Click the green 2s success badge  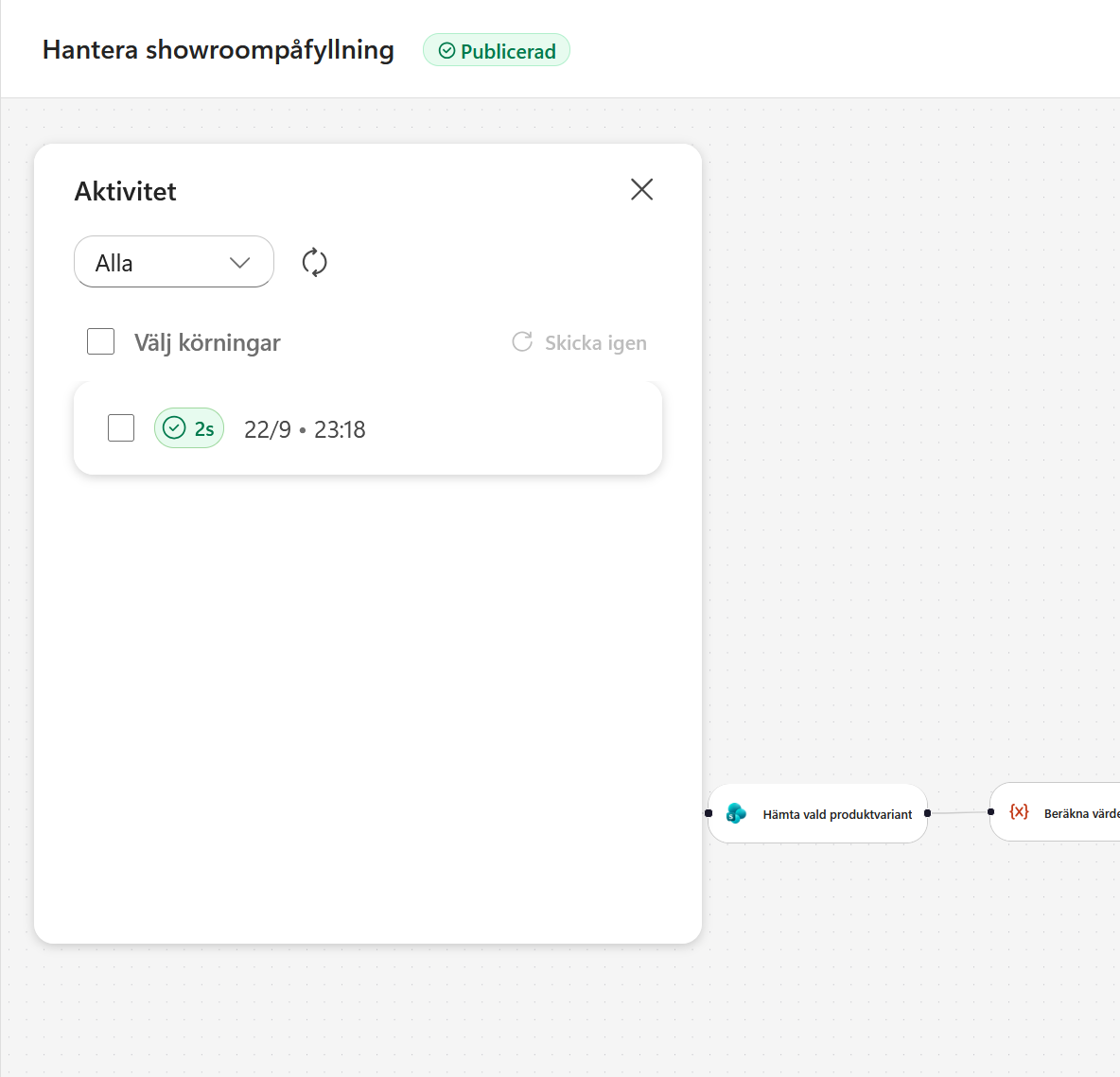(189, 428)
